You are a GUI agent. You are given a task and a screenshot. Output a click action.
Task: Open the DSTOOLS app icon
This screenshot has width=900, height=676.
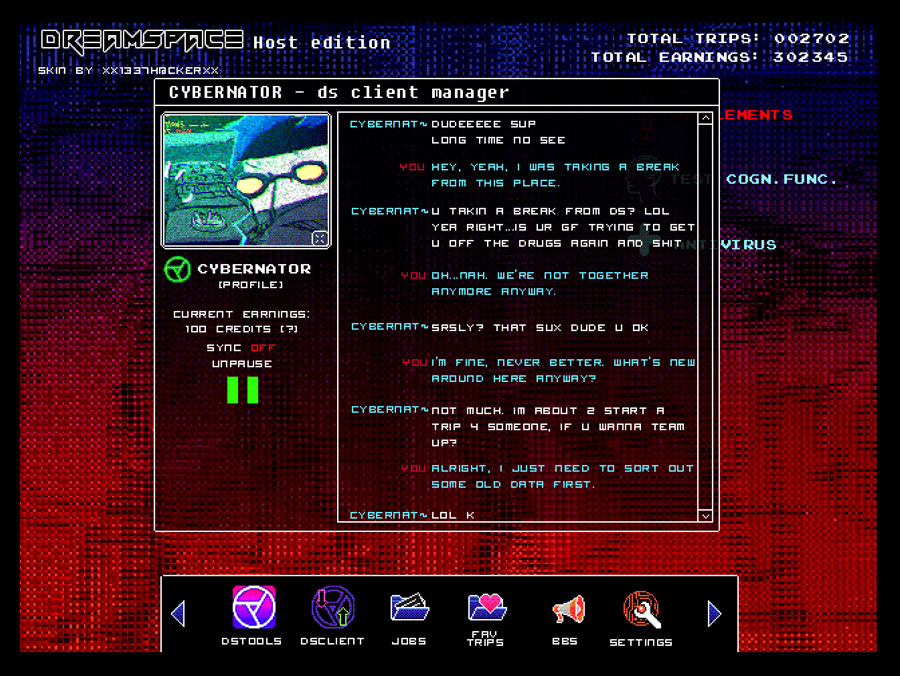pos(253,610)
